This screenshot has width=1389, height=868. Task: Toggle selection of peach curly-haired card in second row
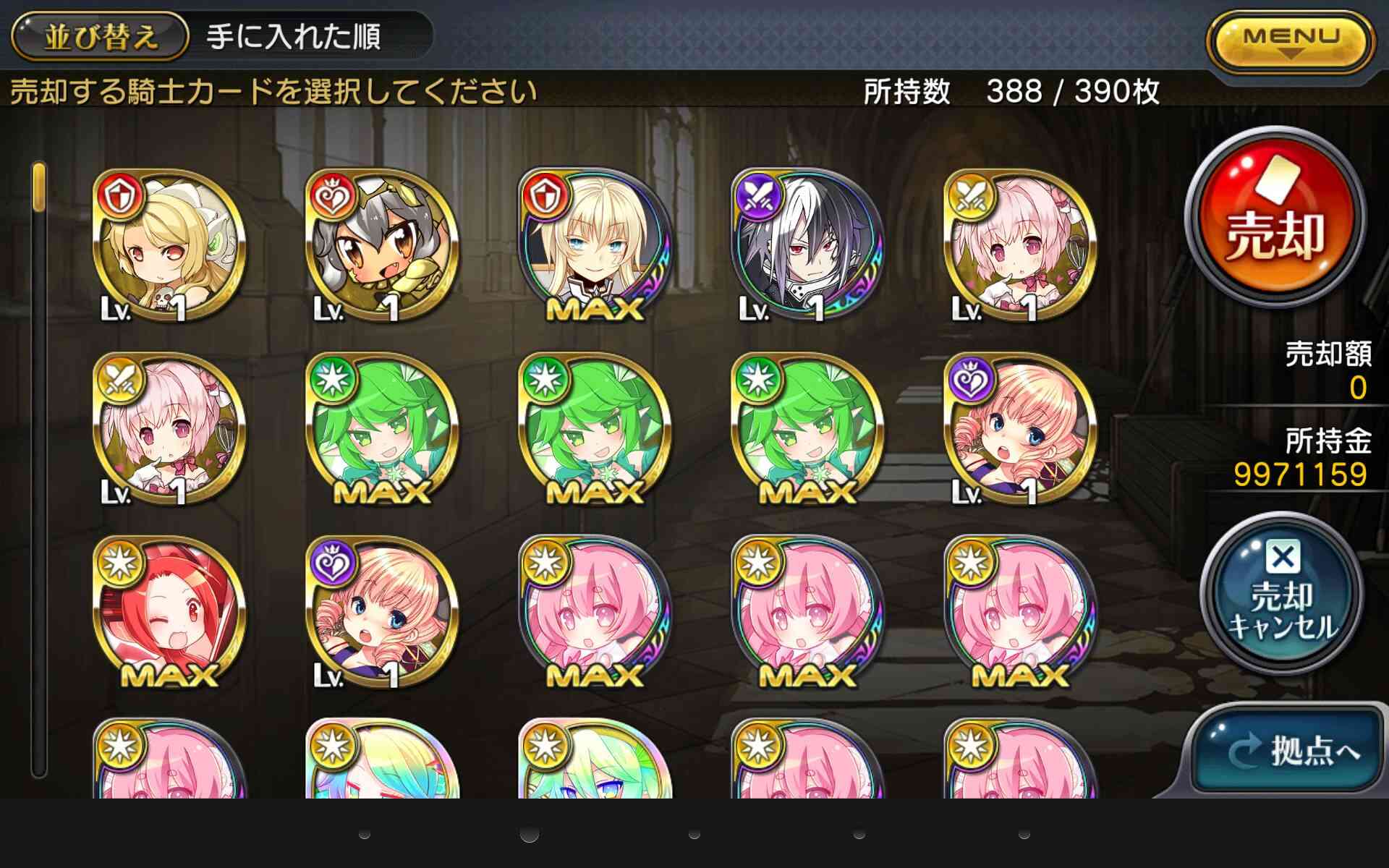point(1021,429)
